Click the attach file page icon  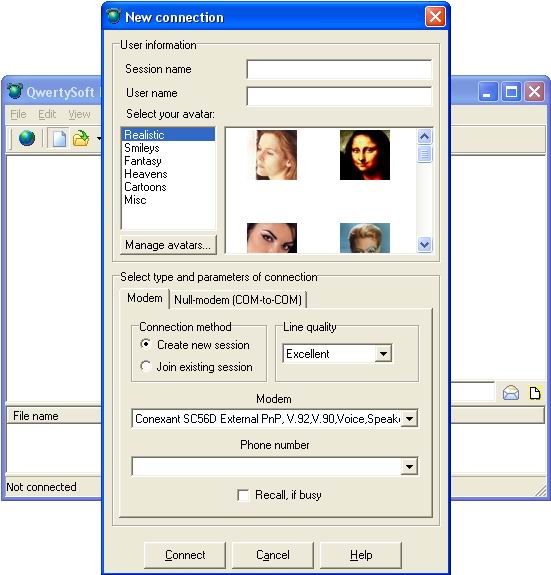pos(535,393)
